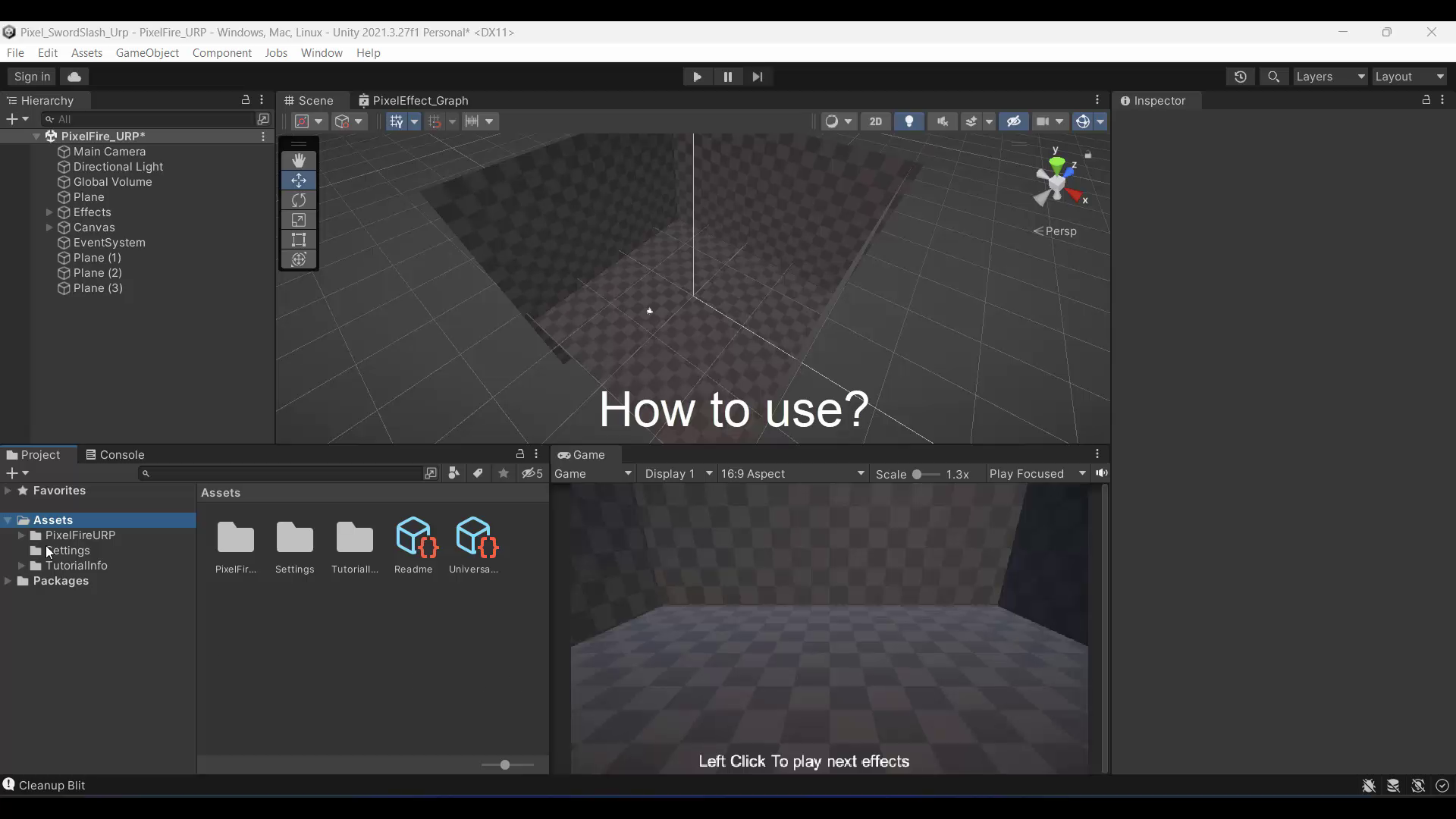Drag the Scale slider in Game view

click(917, 474)
